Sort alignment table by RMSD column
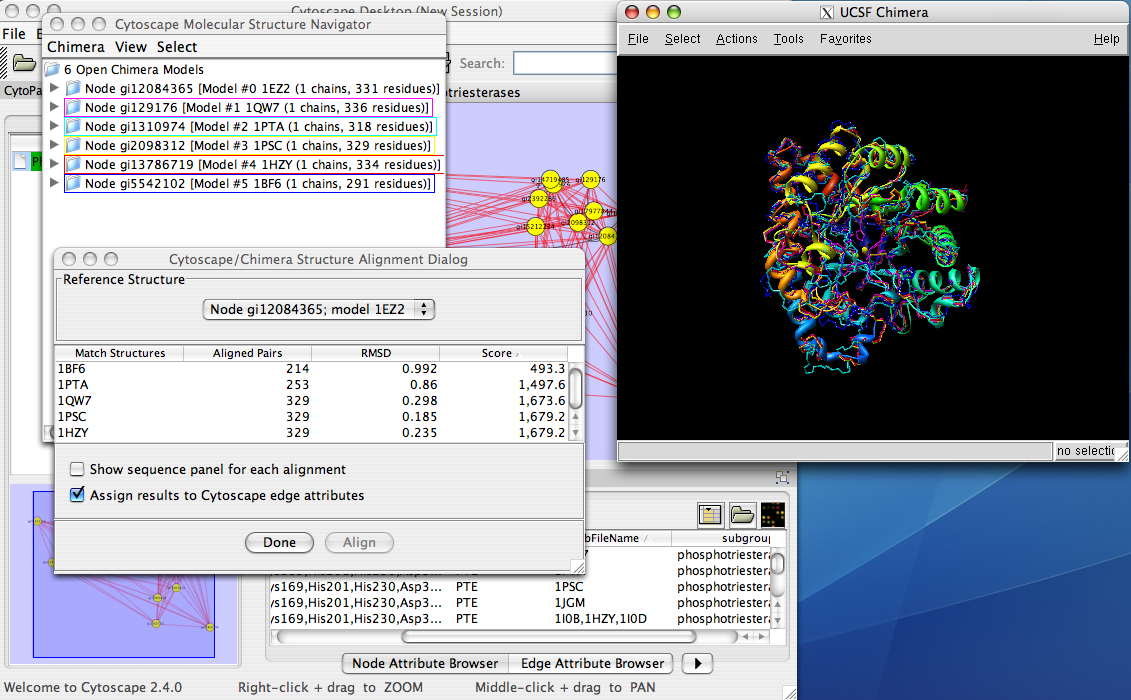 coord(376,353)
